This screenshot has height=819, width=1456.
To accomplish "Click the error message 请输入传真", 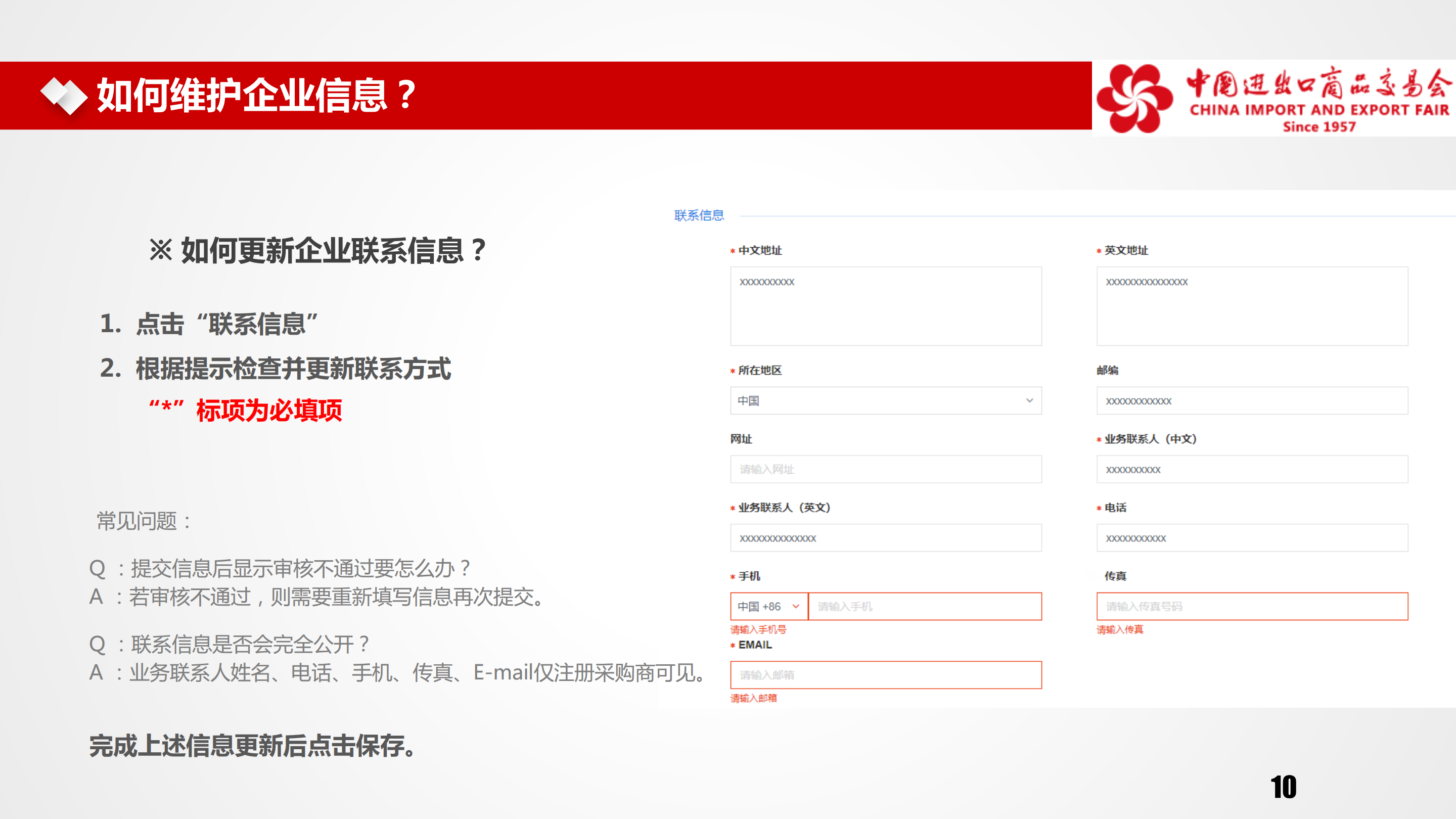I will pyautogui.click(x=1120, y=629).
